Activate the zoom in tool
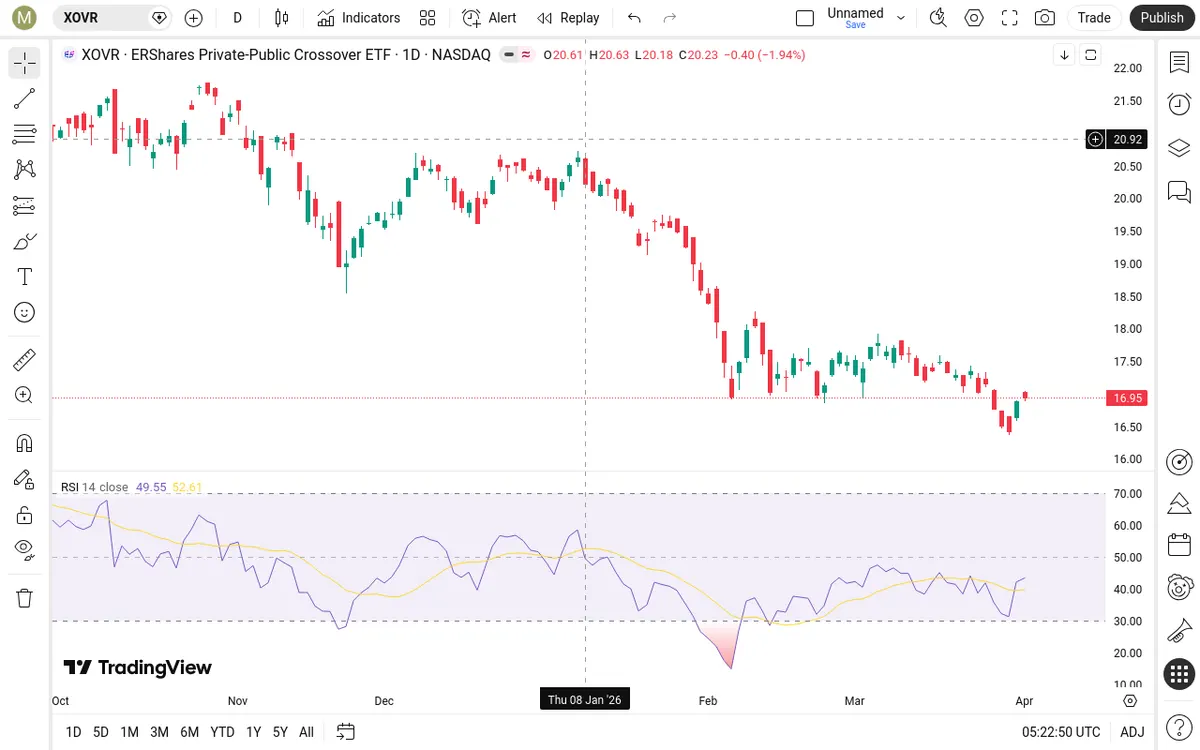Image resolution: width=1200 pixels, height=750 pixels. [x=25, y=395]
